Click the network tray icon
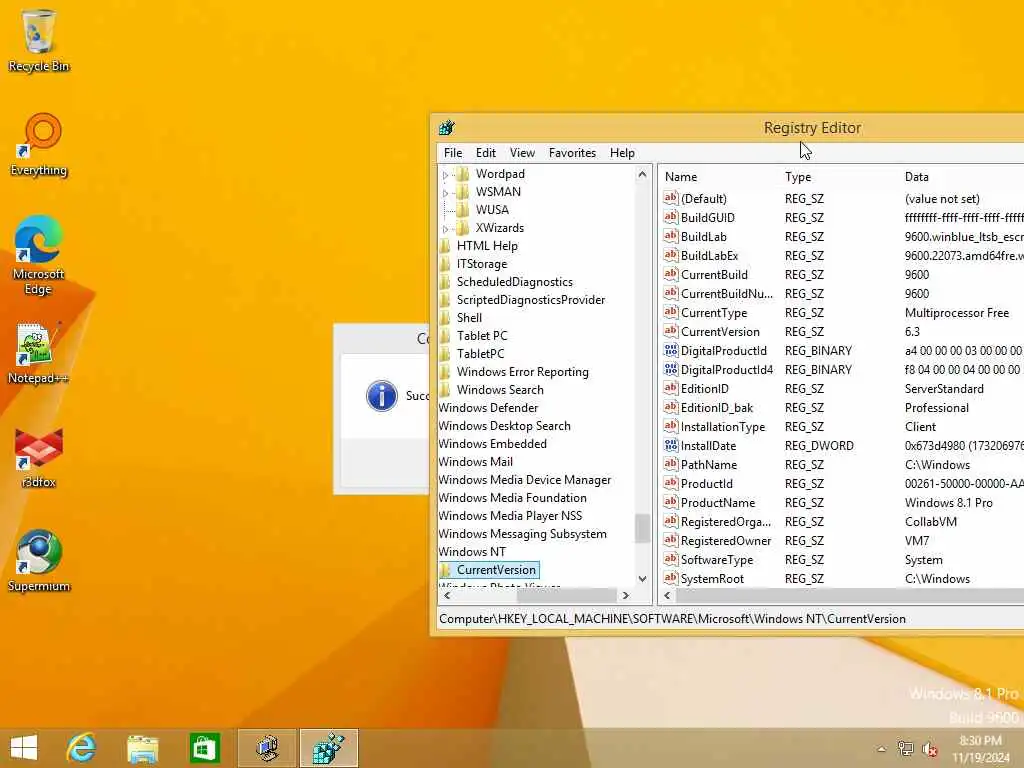1024x768 pixels. [905, 748]
